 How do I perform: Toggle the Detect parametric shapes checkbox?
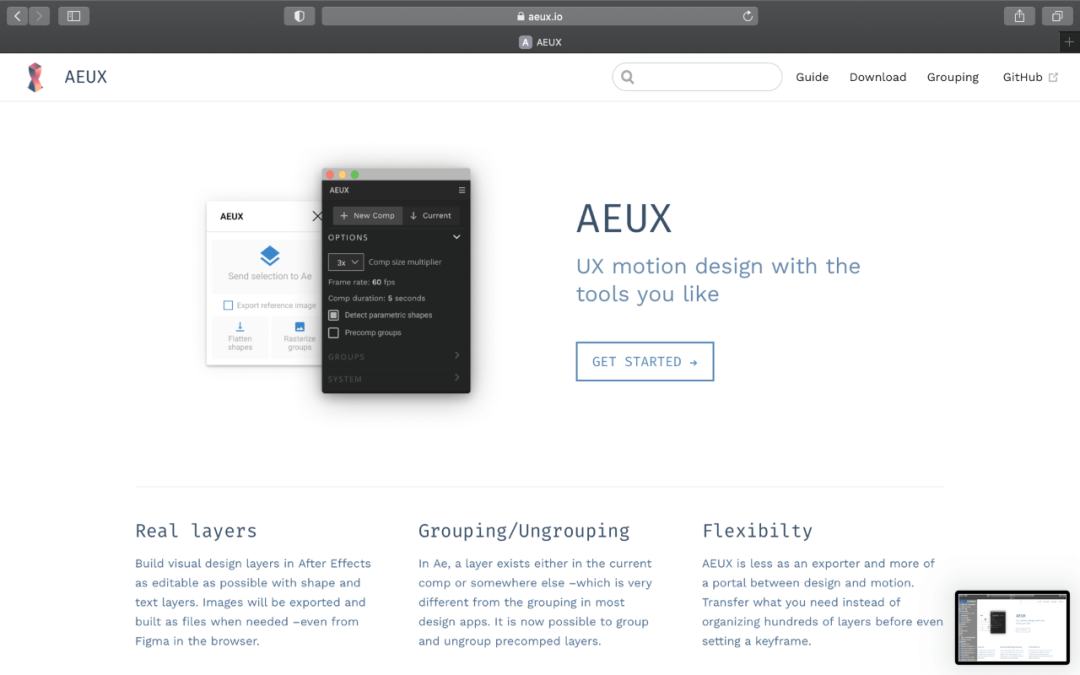coord(333,315)
